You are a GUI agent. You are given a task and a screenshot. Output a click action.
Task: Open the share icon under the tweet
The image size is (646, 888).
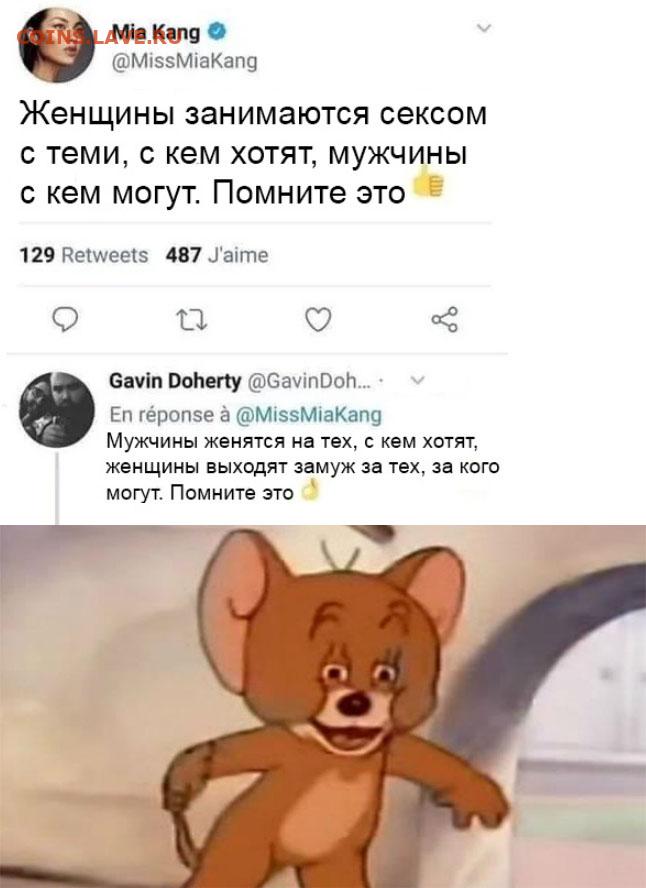(x=444, y=319)
